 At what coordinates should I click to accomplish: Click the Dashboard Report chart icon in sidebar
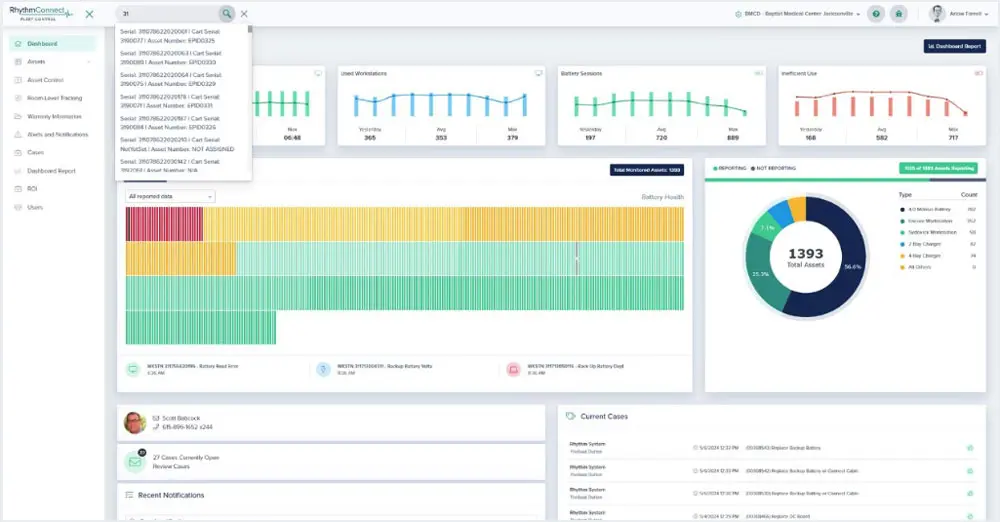(x=18, y=171)
